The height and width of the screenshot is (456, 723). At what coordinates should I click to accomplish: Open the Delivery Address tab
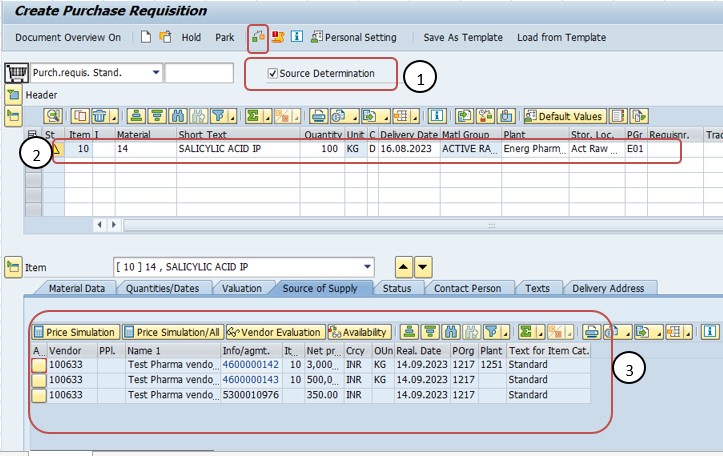pos(608,288)
